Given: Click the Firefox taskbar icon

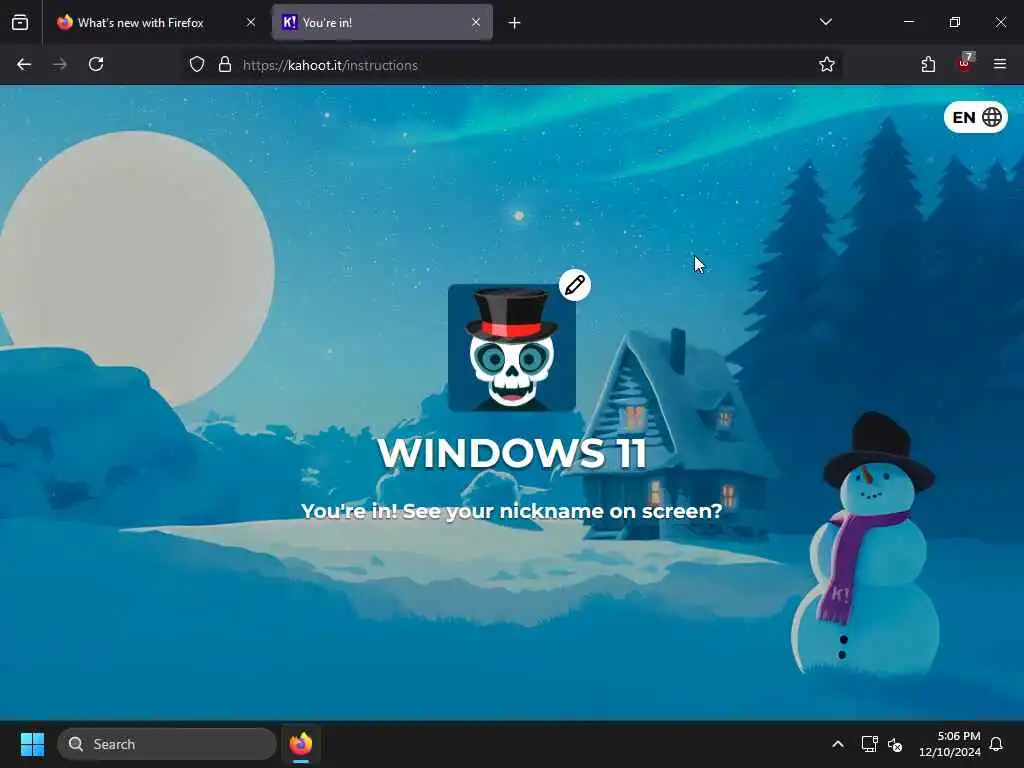Looking at the screenshot, I should [x=300, y=744].
